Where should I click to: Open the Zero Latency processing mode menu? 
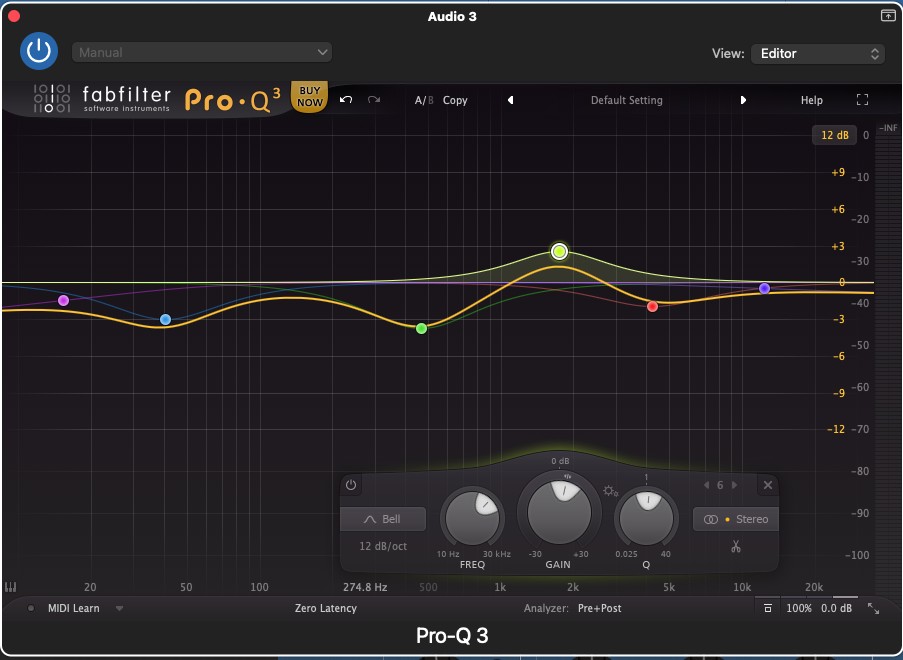coord(325,608)
